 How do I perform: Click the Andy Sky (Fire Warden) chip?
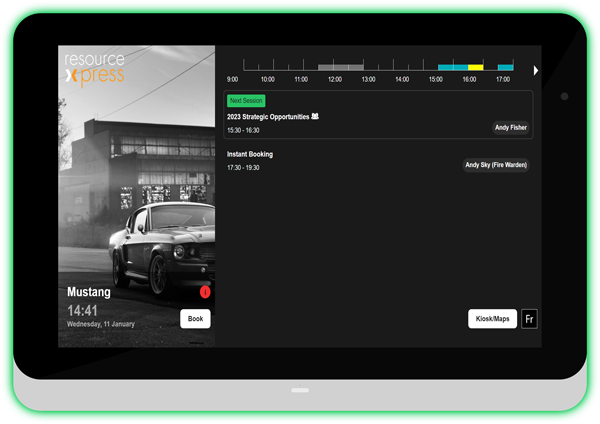[496, 165]
